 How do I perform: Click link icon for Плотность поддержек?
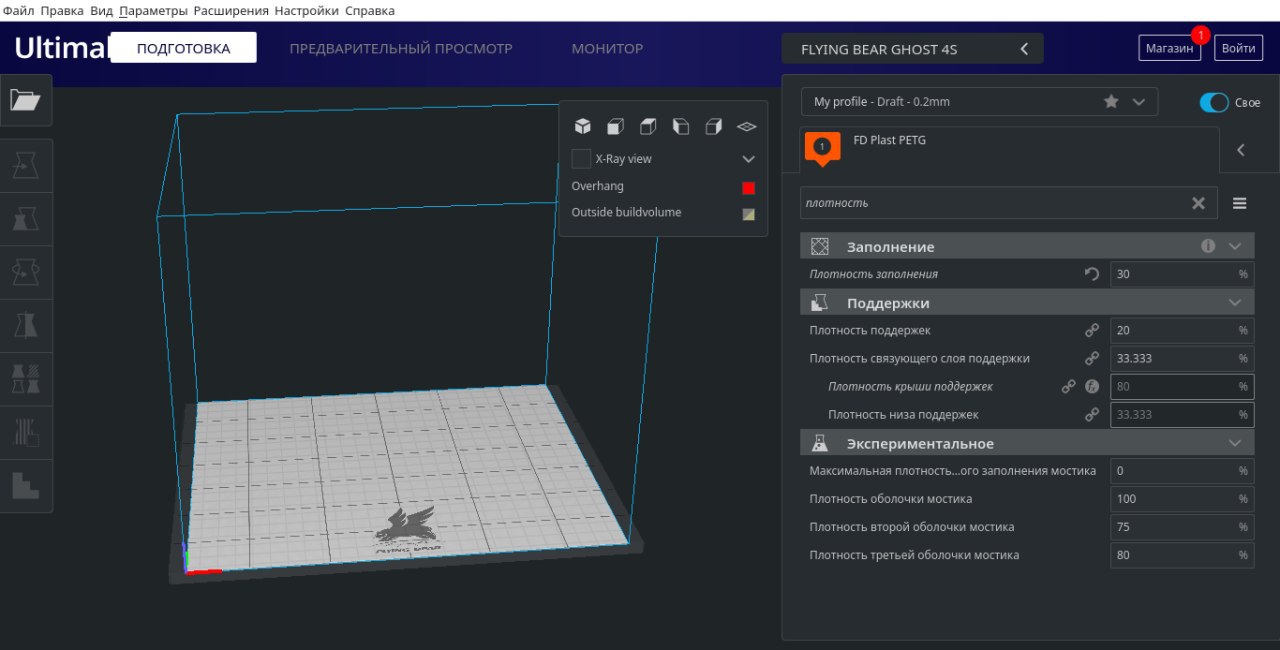1092,330
